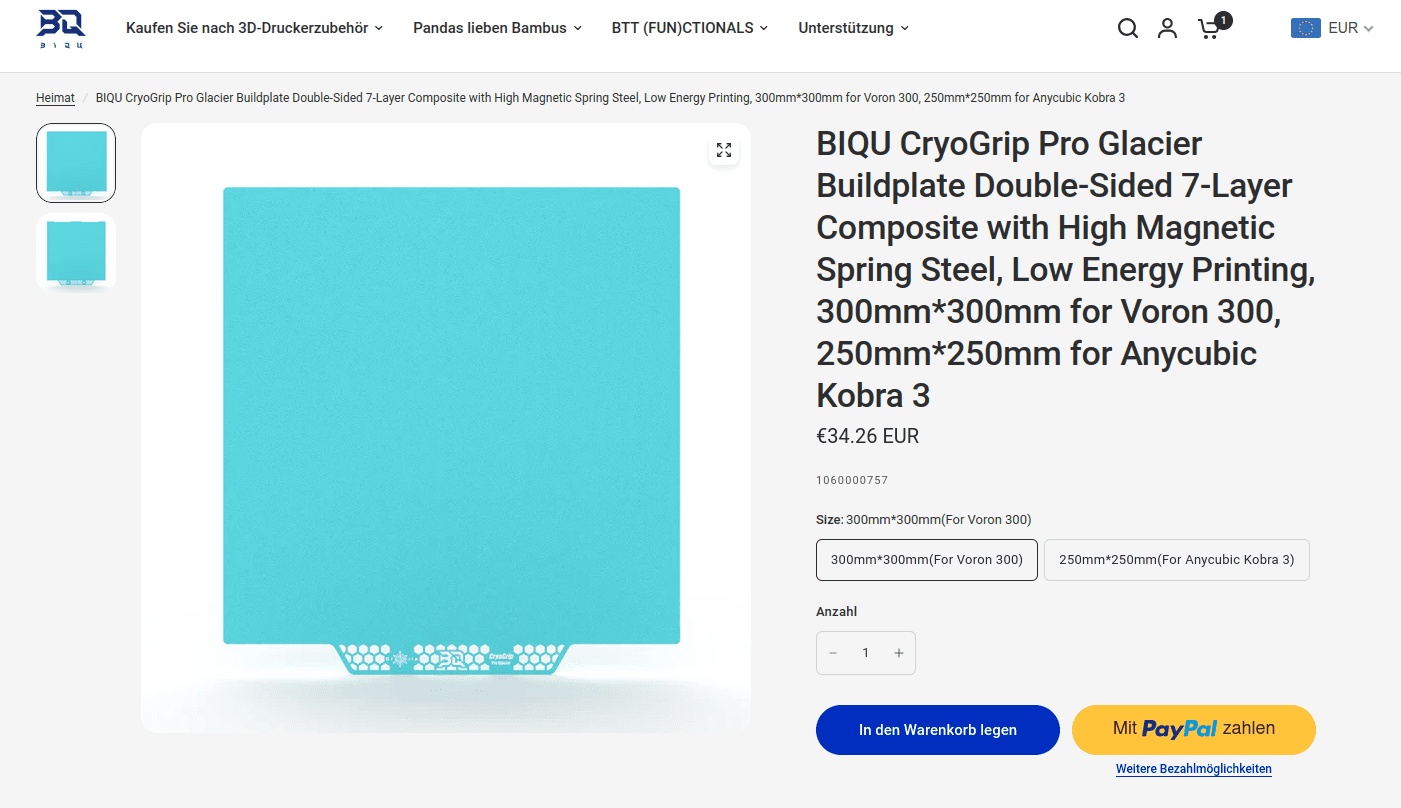1401x808 pixels.
Task: Open the shopping cart icon
Action: (1209, 28)
